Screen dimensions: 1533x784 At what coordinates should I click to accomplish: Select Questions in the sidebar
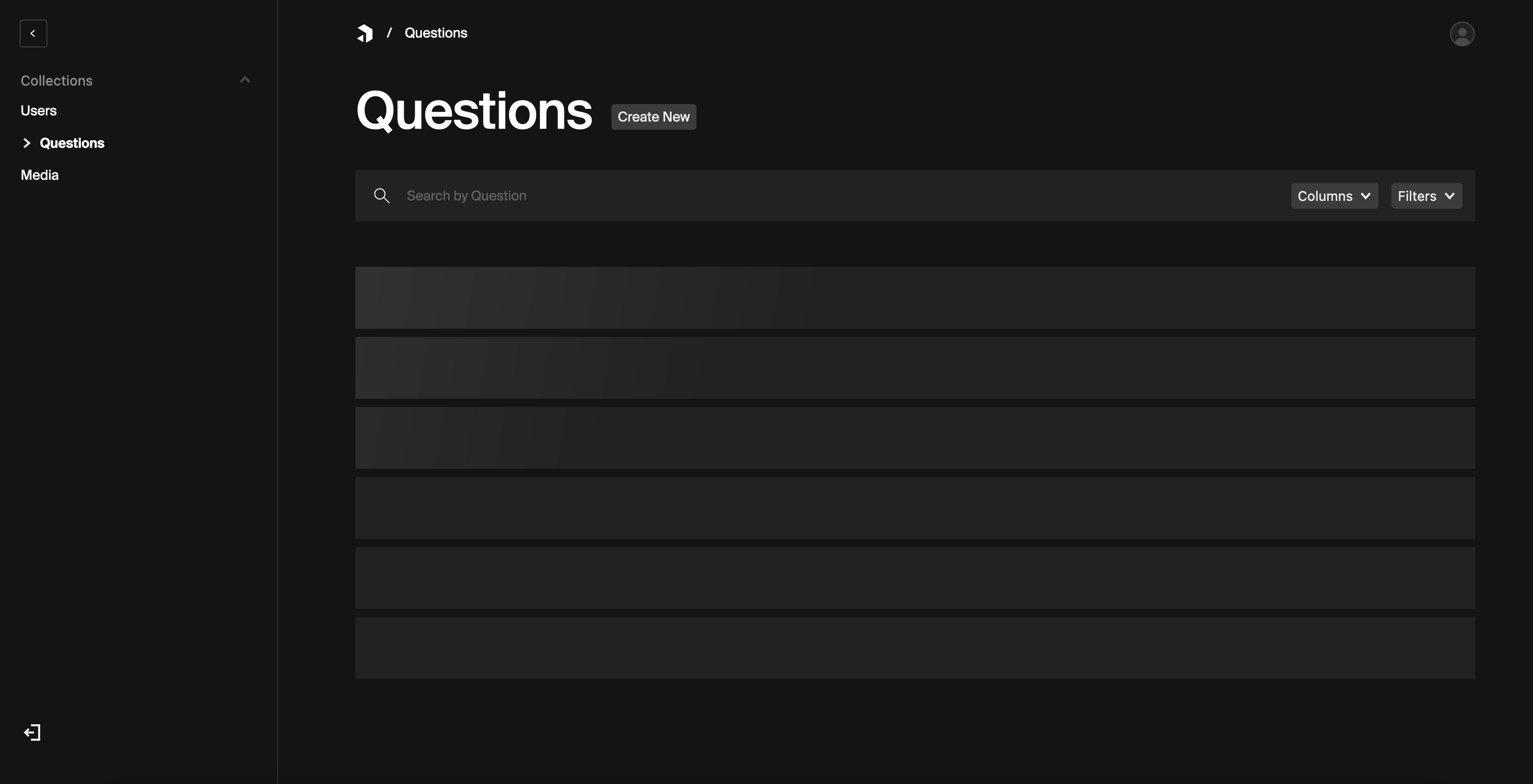(x=72, y=143)
